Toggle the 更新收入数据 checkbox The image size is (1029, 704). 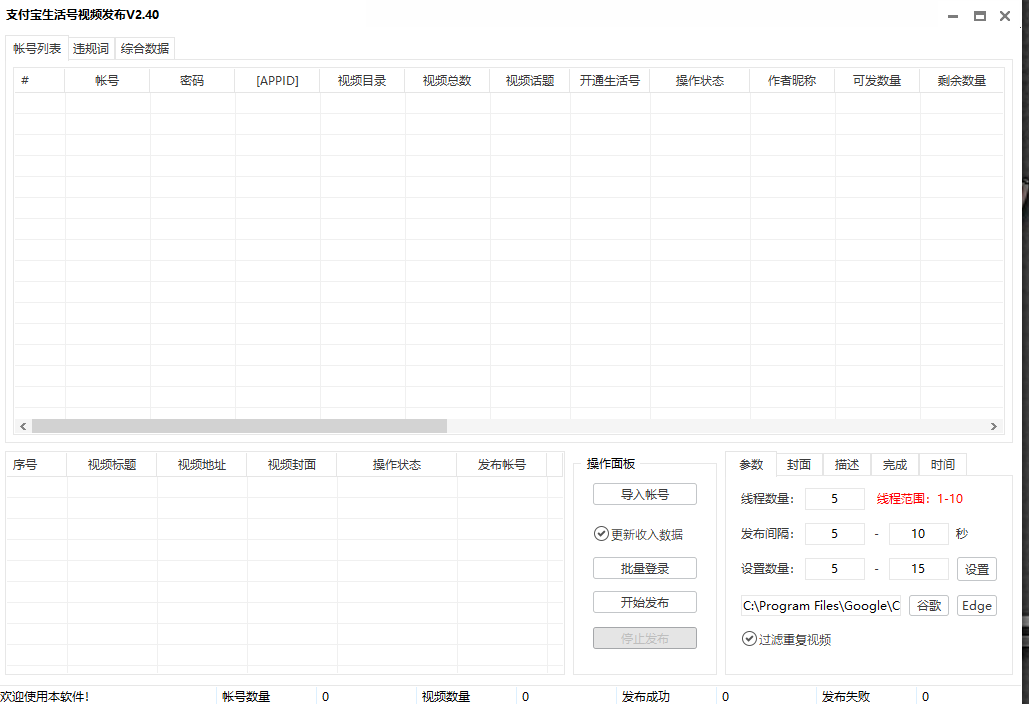coord(601,534)
